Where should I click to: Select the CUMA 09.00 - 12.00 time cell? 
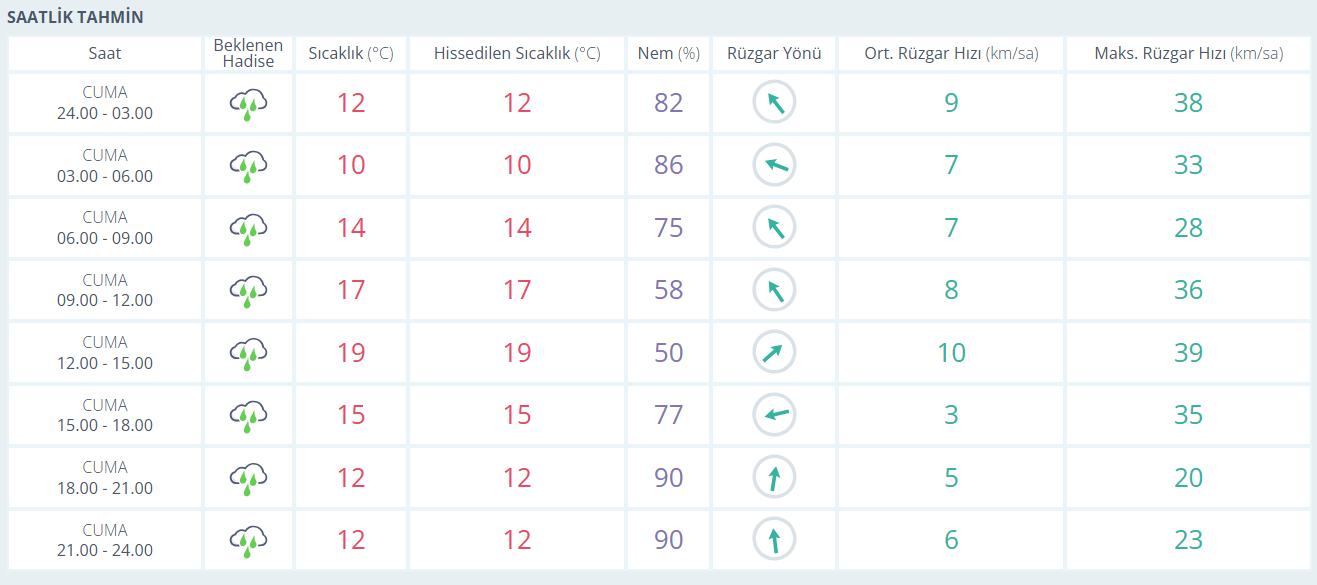[105, 291]
